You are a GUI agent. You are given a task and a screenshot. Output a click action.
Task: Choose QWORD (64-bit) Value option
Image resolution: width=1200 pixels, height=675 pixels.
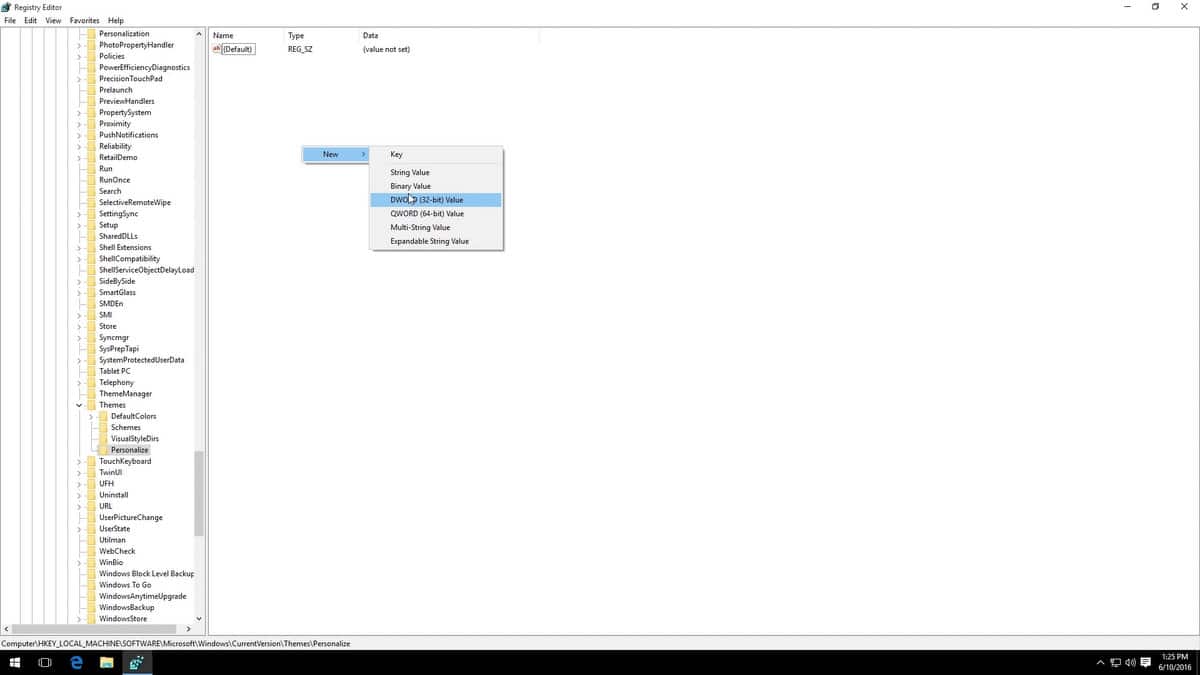click(x=435, y=213)
